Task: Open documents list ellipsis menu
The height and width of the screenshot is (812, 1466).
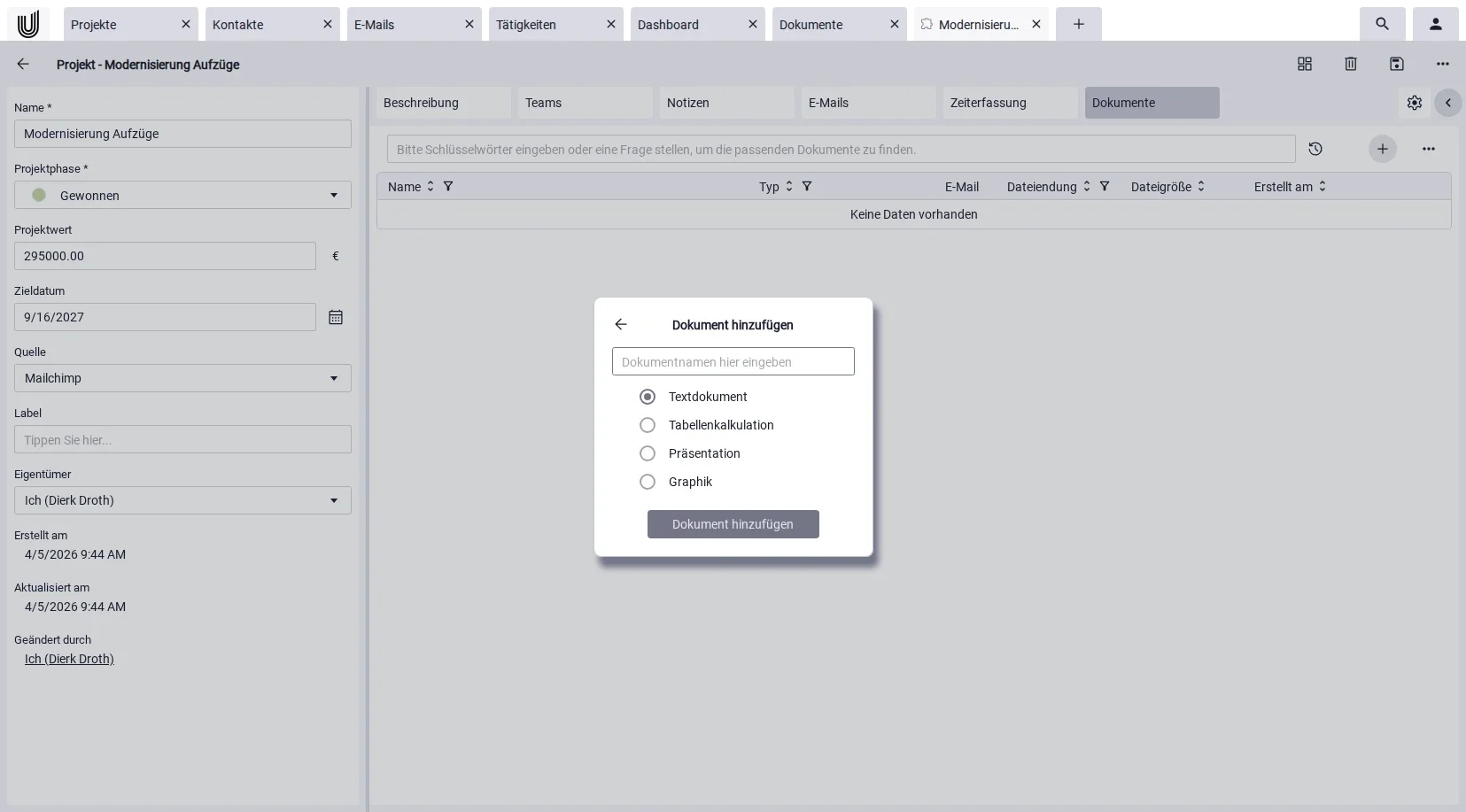Action: tap(1429, 149)
